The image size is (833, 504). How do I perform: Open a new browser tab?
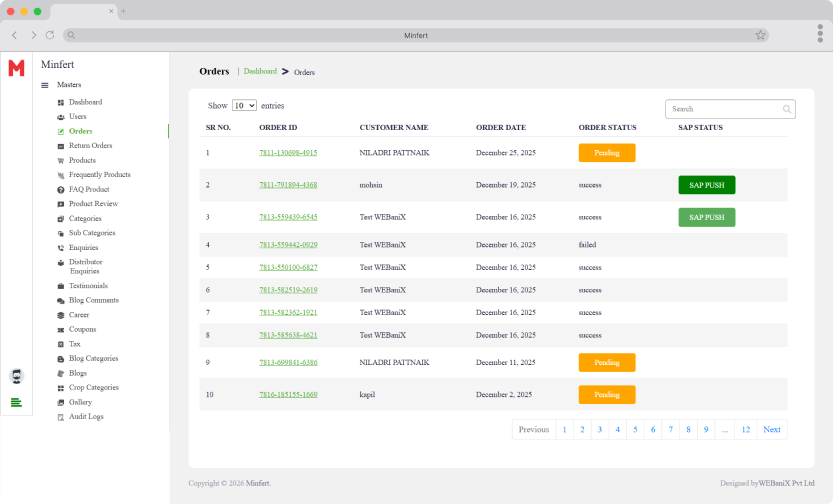click(123, 11)
